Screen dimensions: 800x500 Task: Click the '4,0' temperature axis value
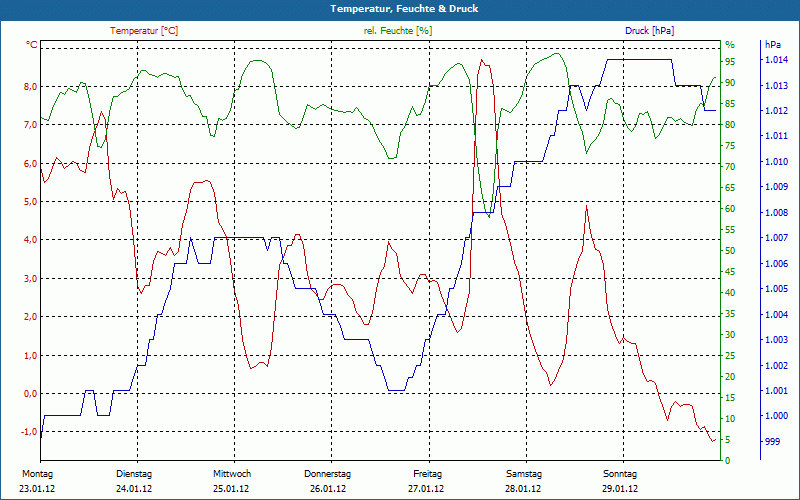(x=31, y=240)
